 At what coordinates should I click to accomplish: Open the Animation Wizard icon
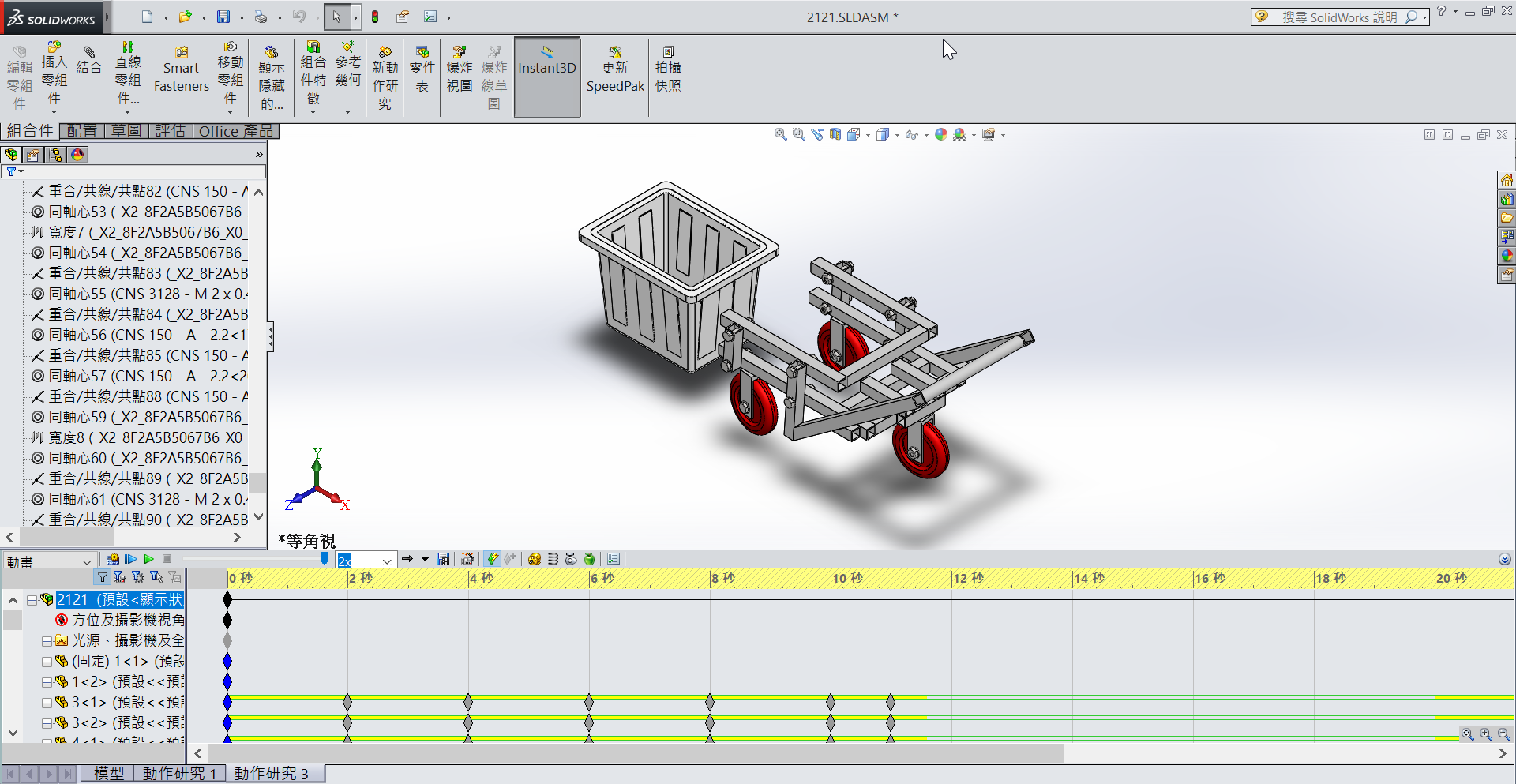pos(467,559)
